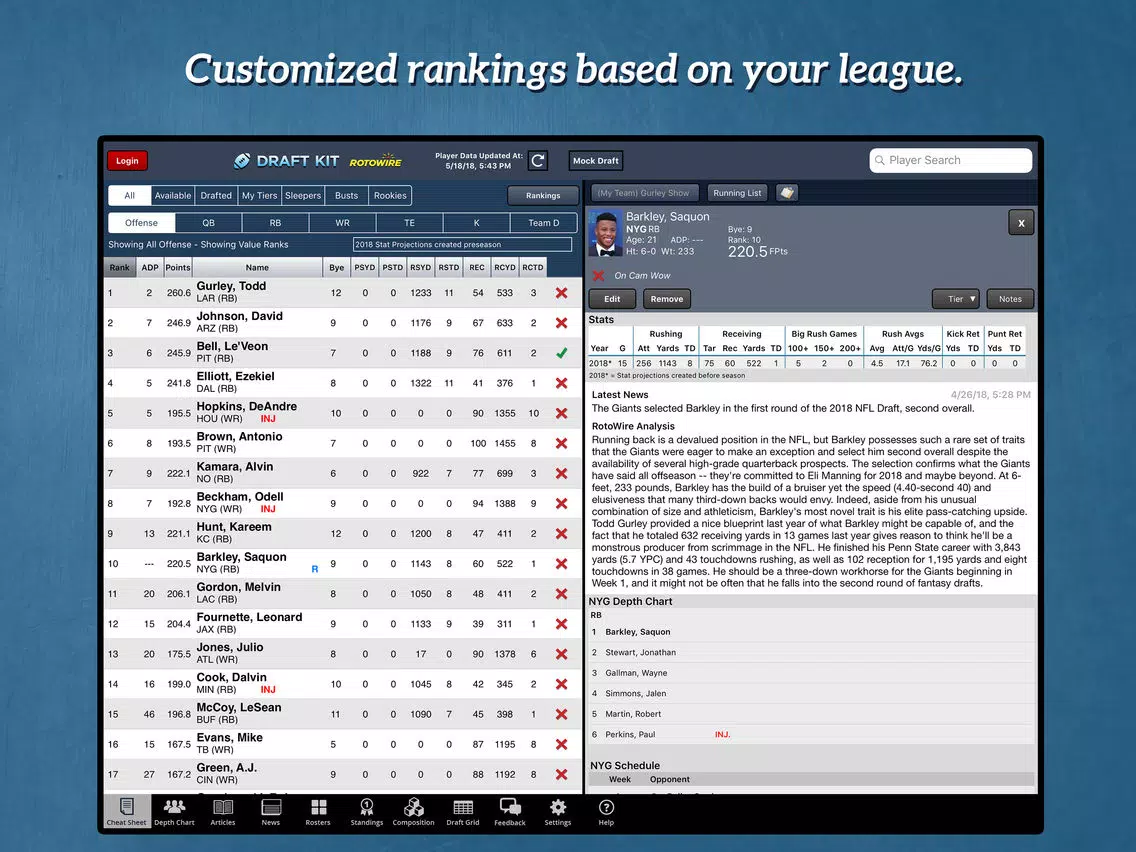Click the Running List button
This screenshot has width=1136, height=852.
tap(738, 193)
